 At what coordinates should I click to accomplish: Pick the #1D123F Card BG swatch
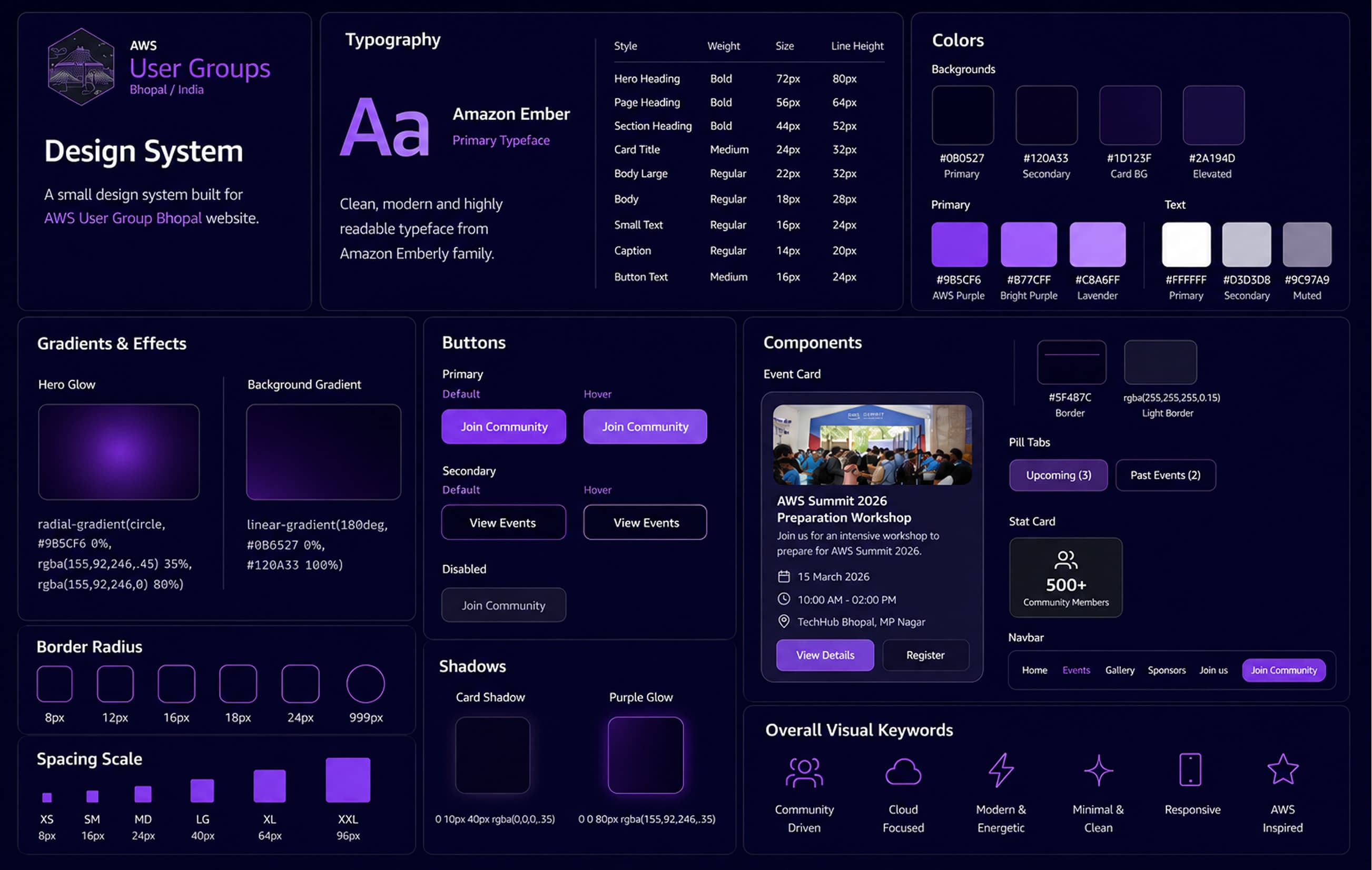click(x=1130, y=115)
